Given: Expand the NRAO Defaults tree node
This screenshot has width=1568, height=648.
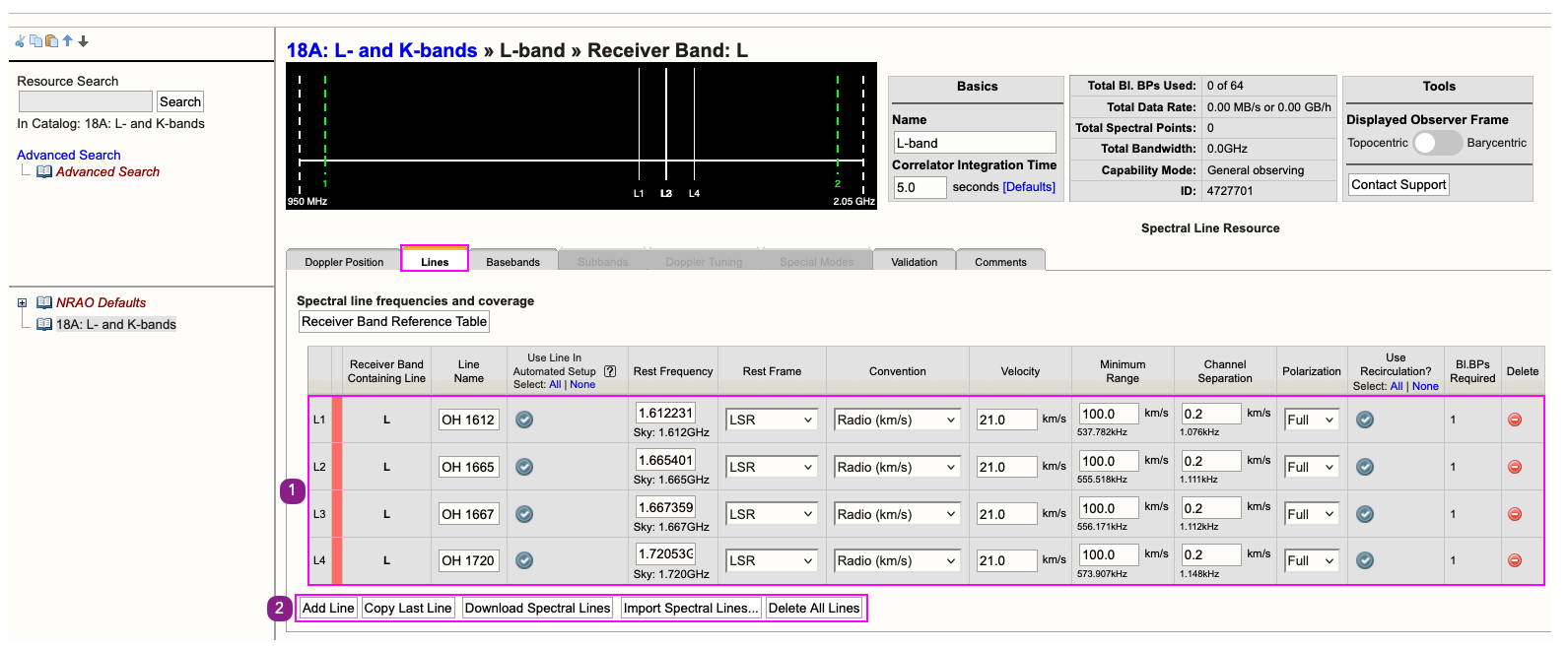Looking at the screenshot, I should point(22,302).
